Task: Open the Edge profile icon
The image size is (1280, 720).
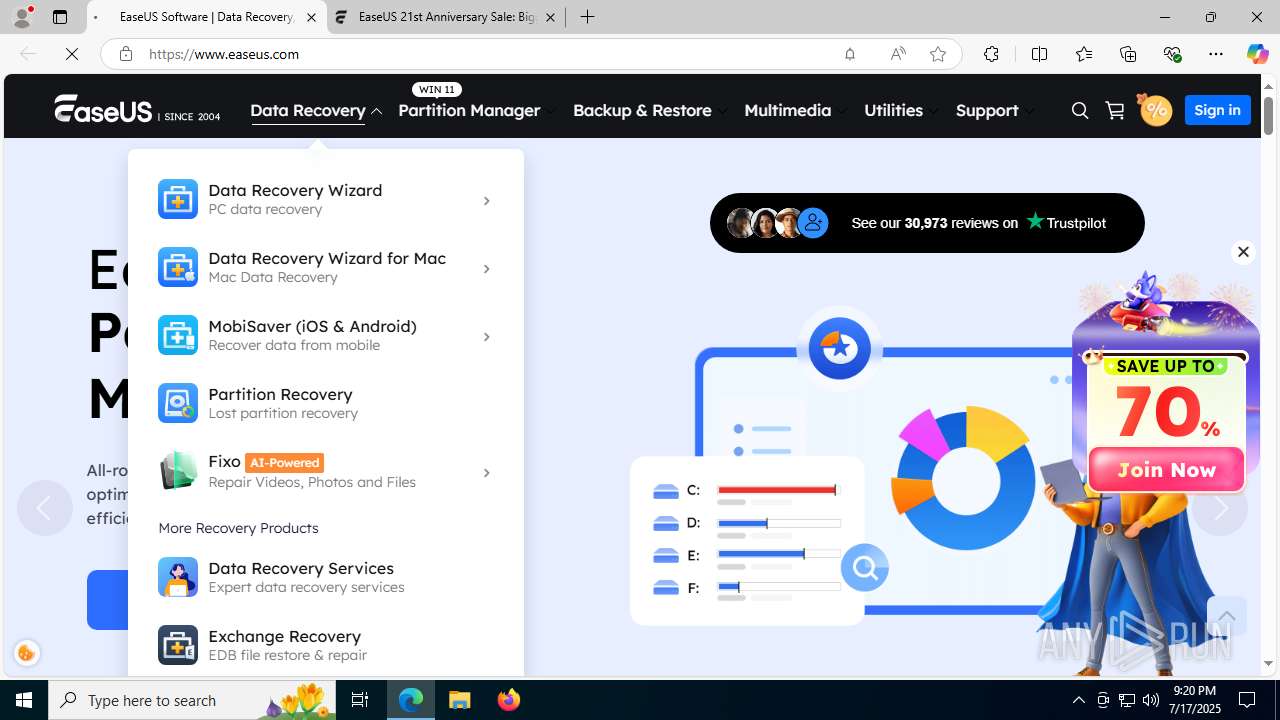Action: [22, 17]
